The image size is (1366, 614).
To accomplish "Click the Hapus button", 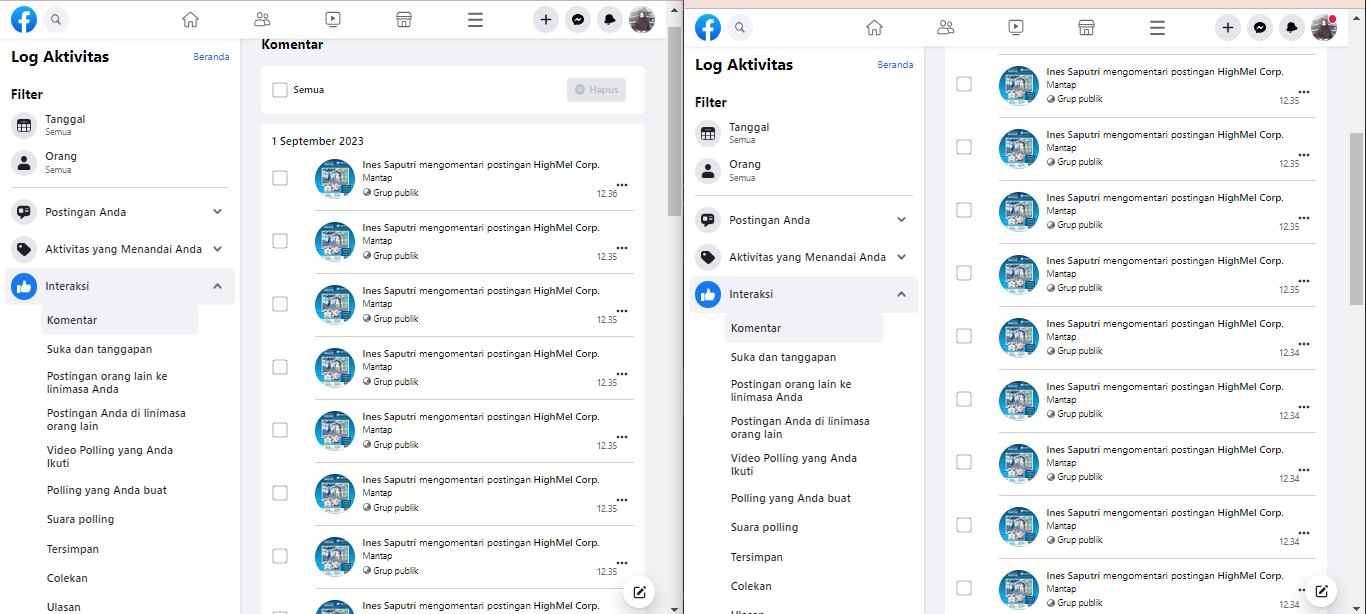I will click(x=596, y=90).
